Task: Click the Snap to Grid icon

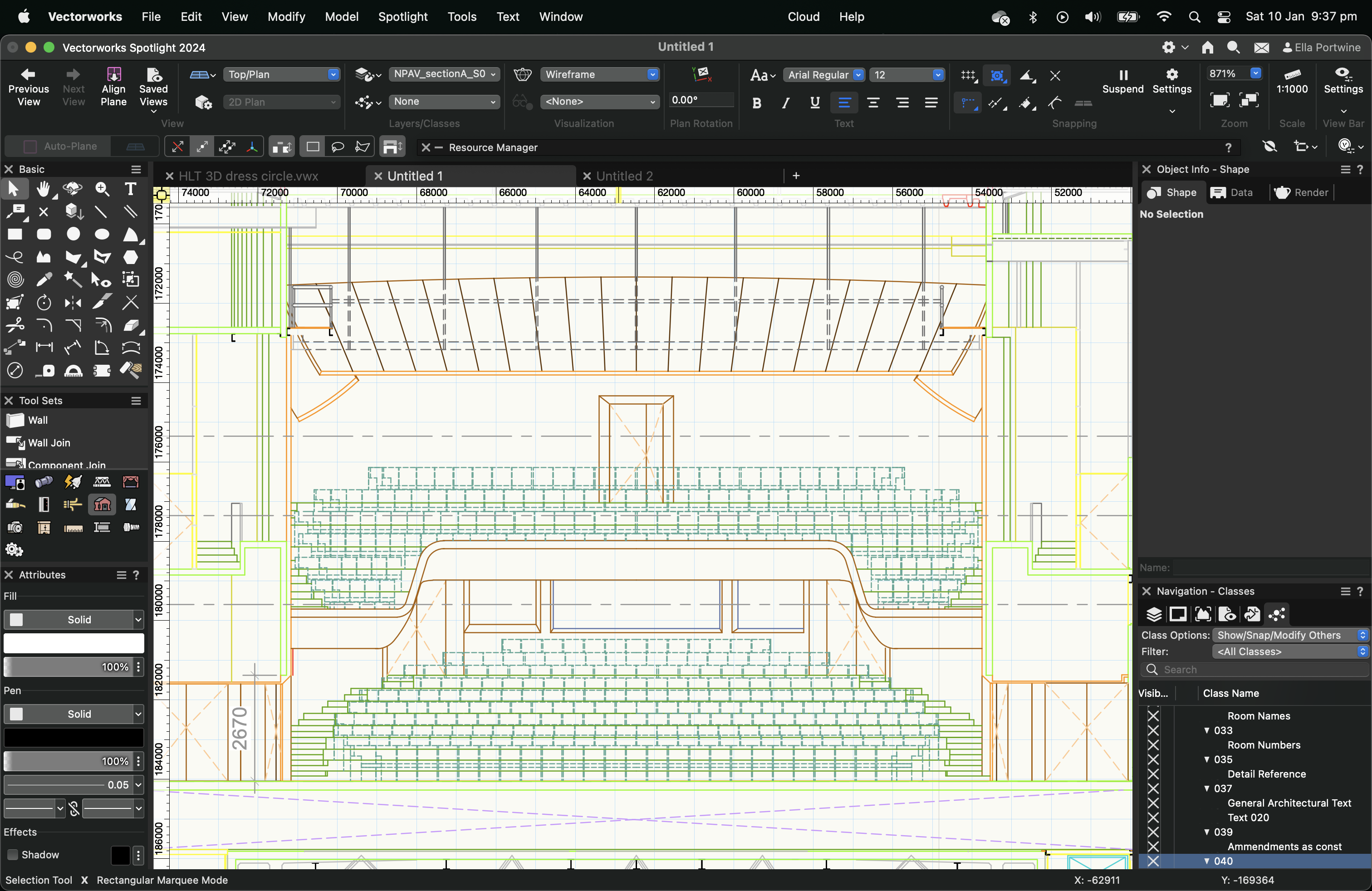Action: [968, 75]
